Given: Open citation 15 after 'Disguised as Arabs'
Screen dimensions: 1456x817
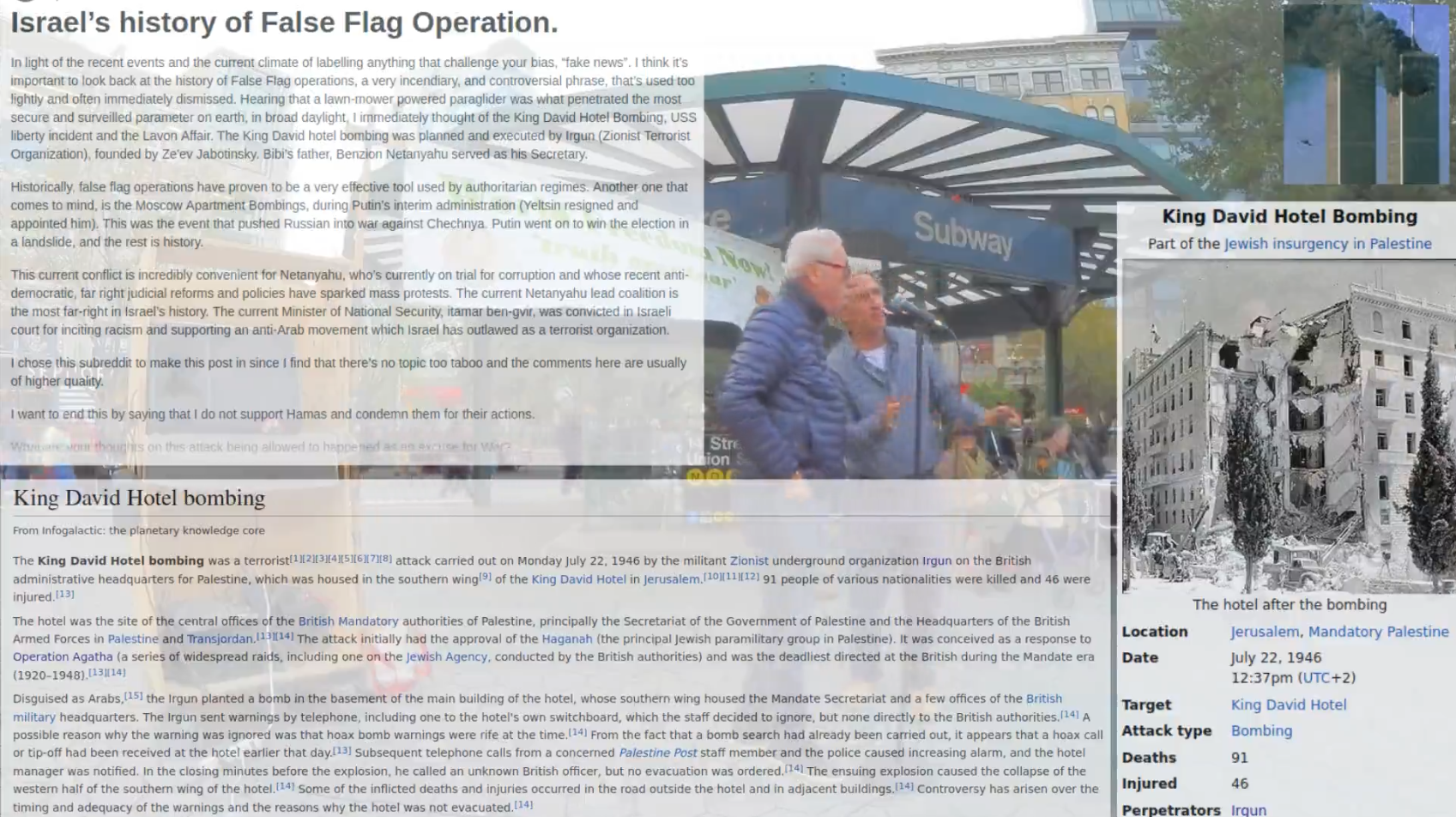Looking at the screenshot, I should pyautogui.click(x=133, y=696).
